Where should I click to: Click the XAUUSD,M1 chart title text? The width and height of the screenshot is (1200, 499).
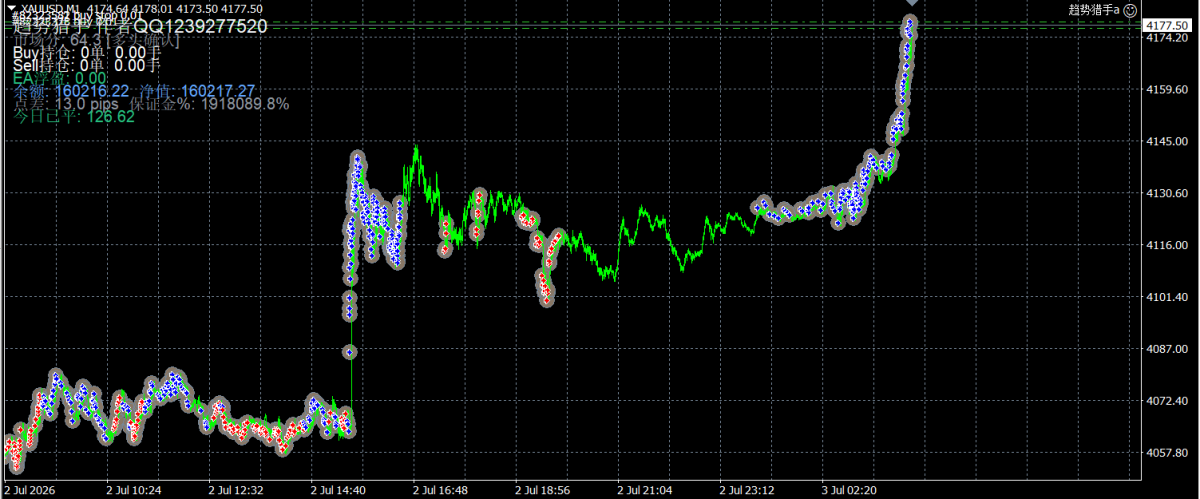[x=48, y=9]
